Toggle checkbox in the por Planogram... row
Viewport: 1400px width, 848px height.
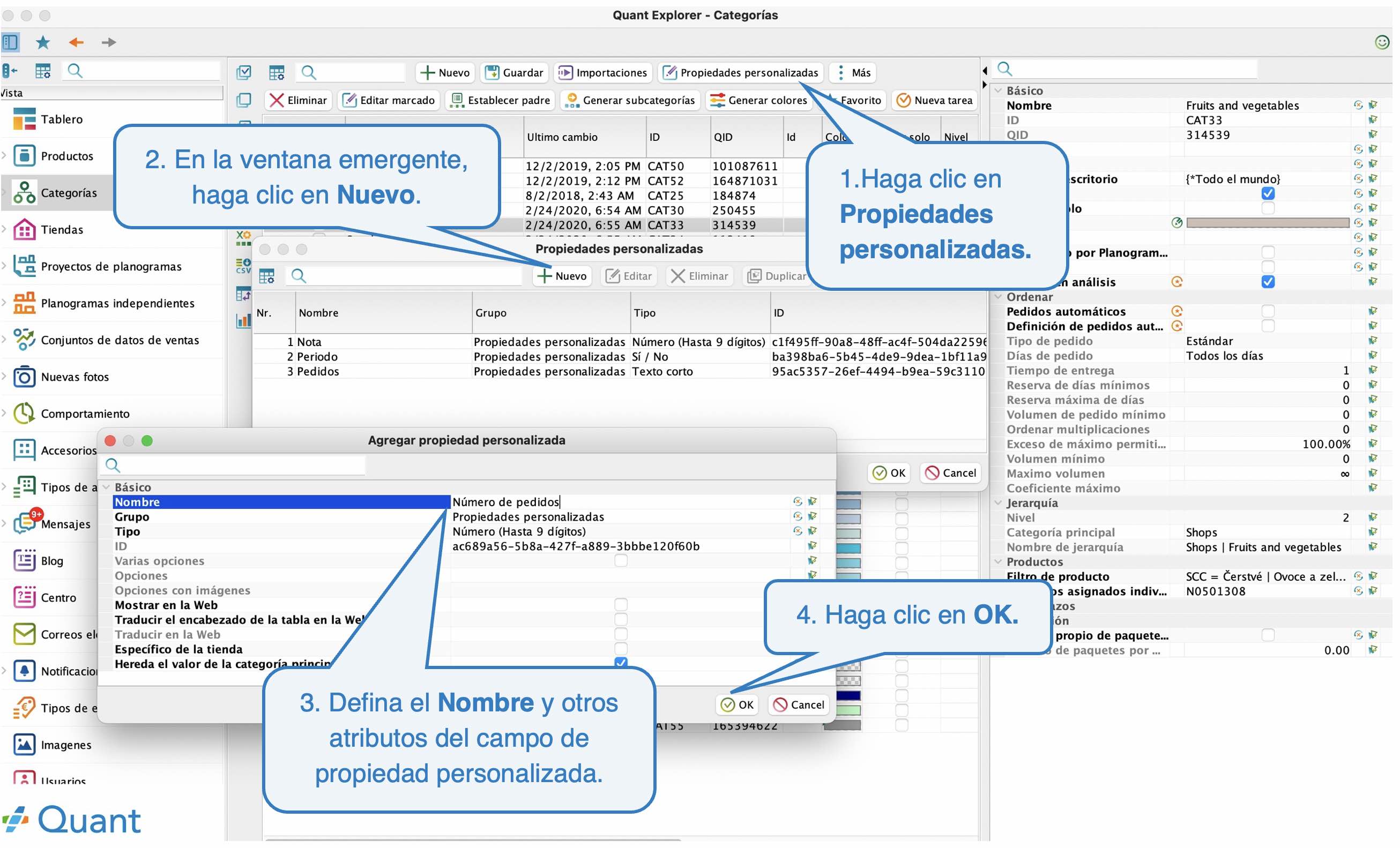(x=1268, y=252)
